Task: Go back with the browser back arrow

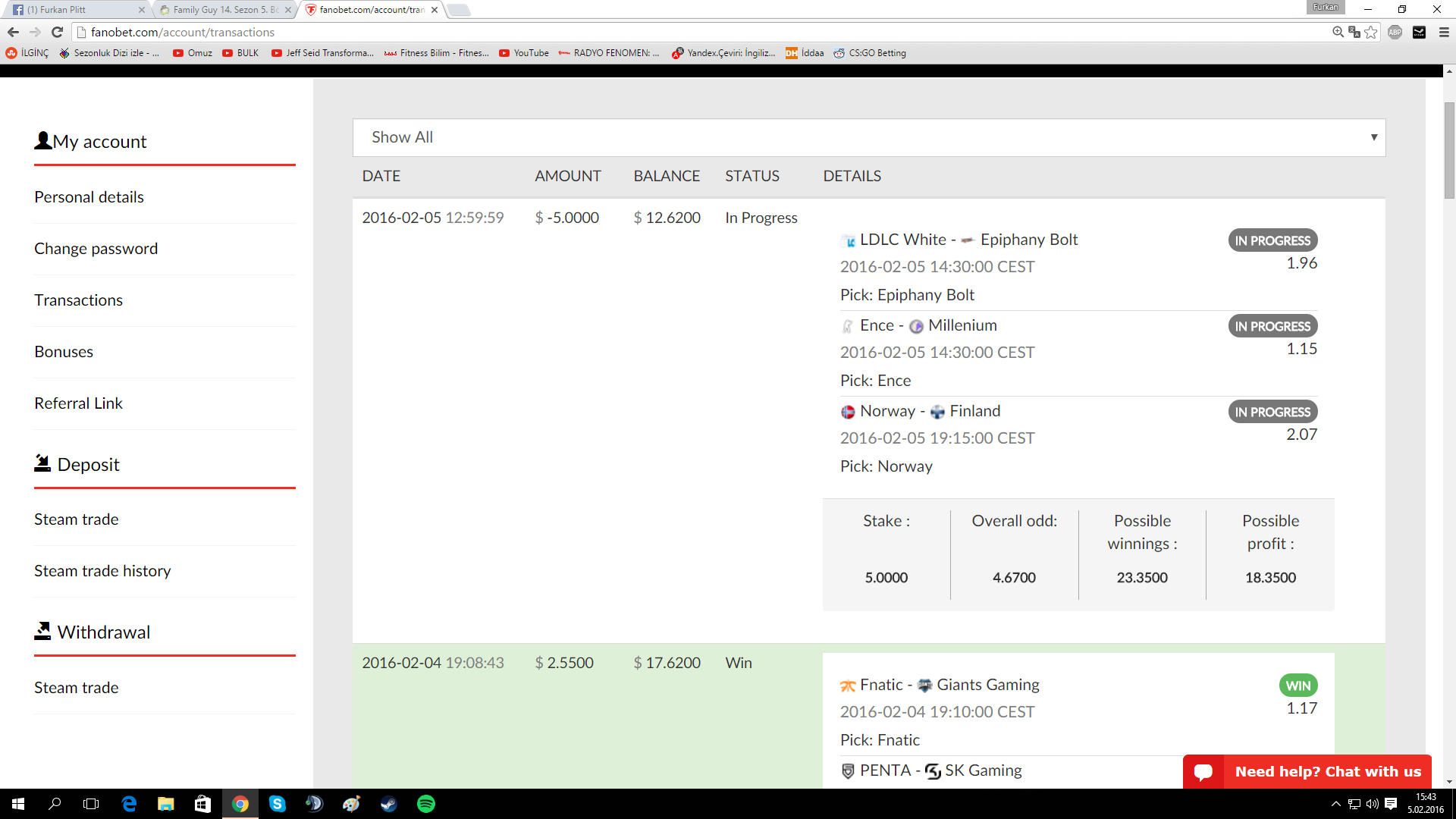Action: tap(13, 32)
